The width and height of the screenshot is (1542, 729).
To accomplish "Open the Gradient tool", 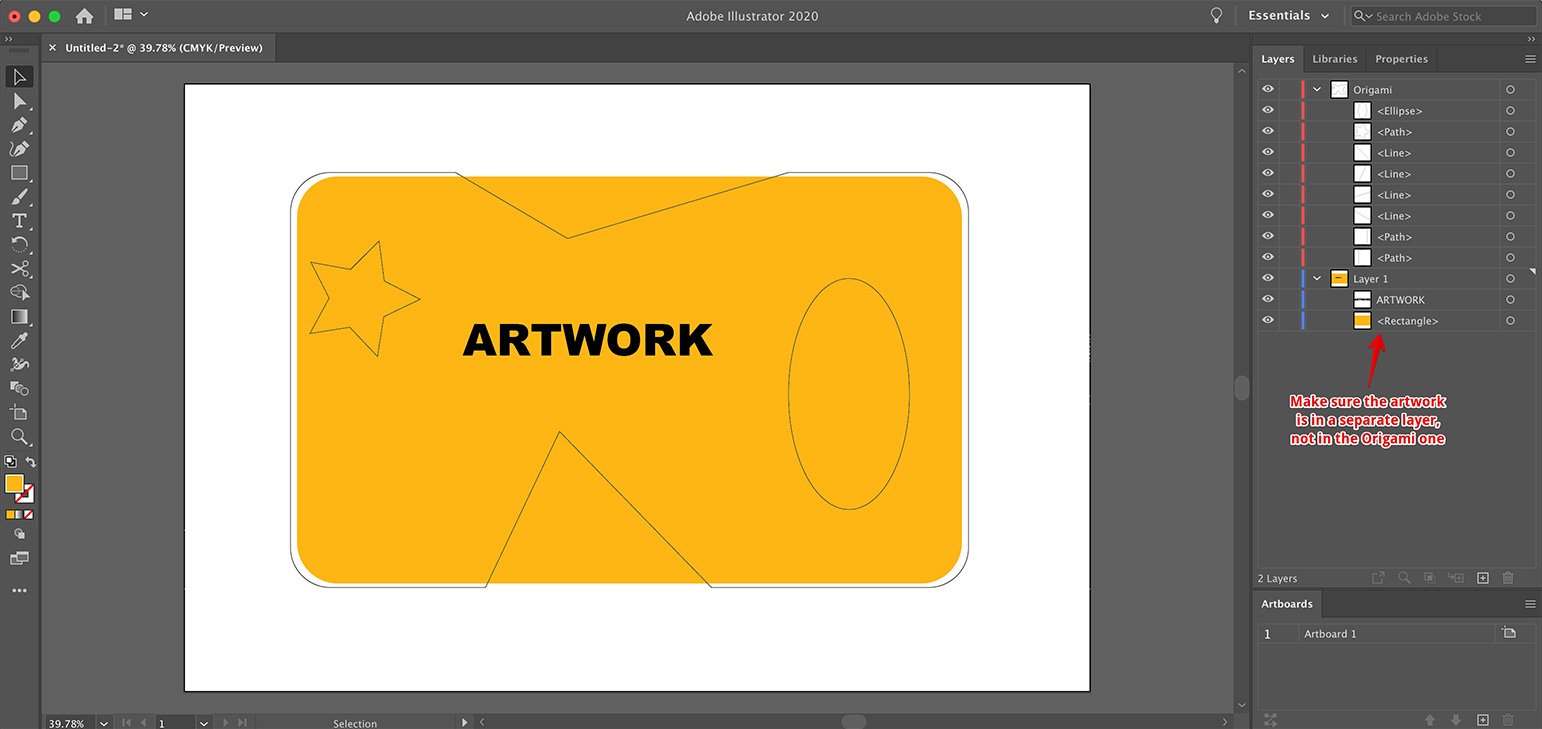I will point(20,316).
